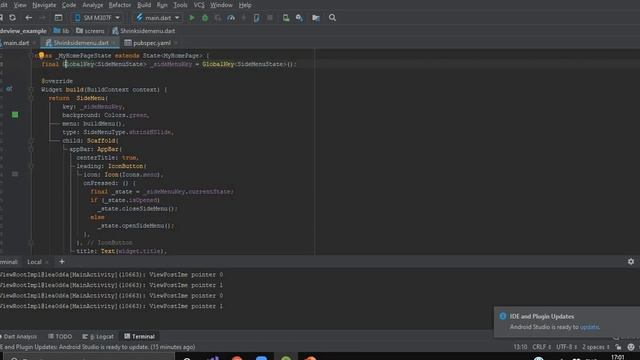Image resolution: width=640 pixels, height=360 pixels.
Task: Open the View menu
Action: (x=20, y=5)
